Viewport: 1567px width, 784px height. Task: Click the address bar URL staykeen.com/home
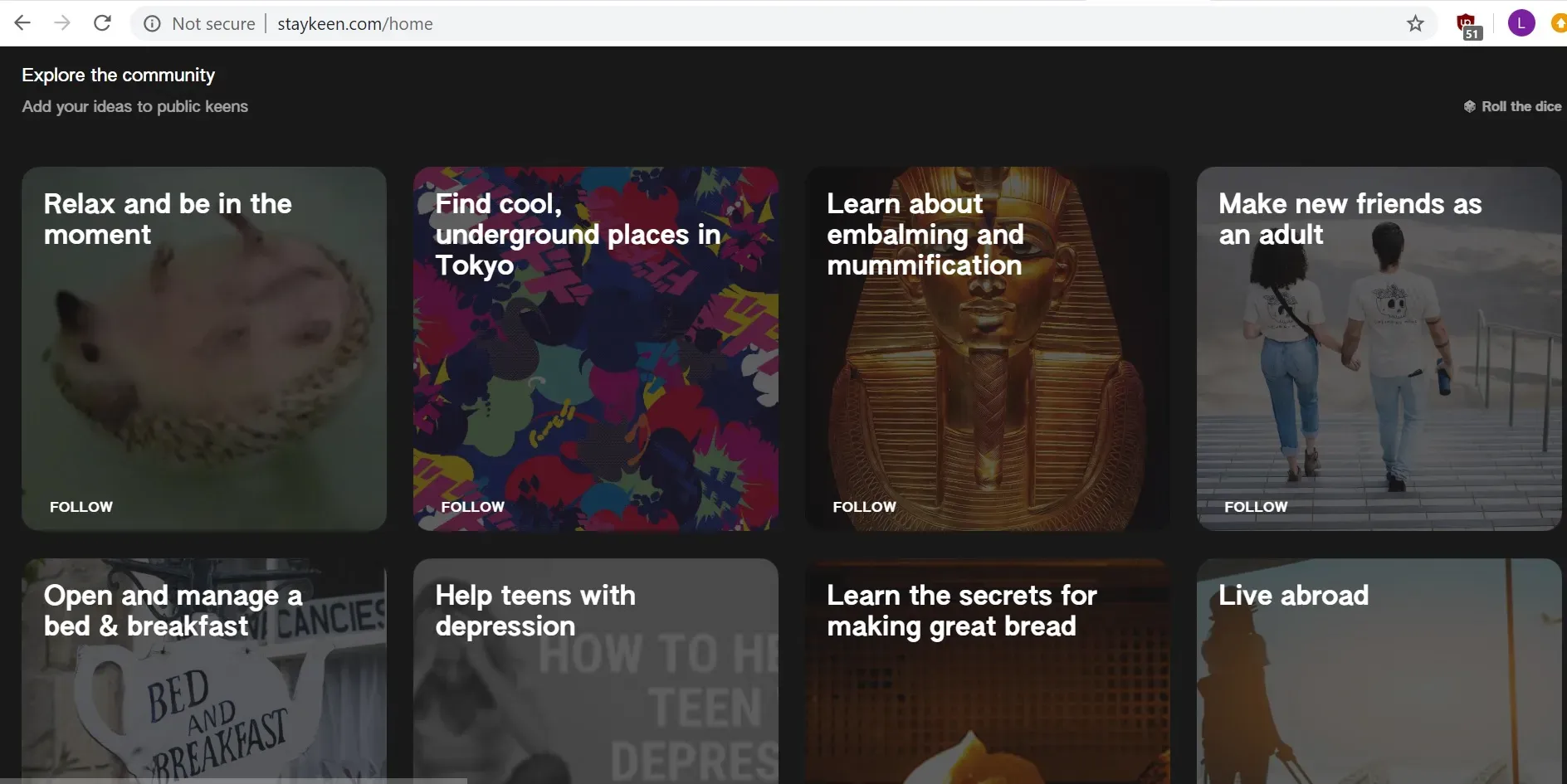(355, 24)
